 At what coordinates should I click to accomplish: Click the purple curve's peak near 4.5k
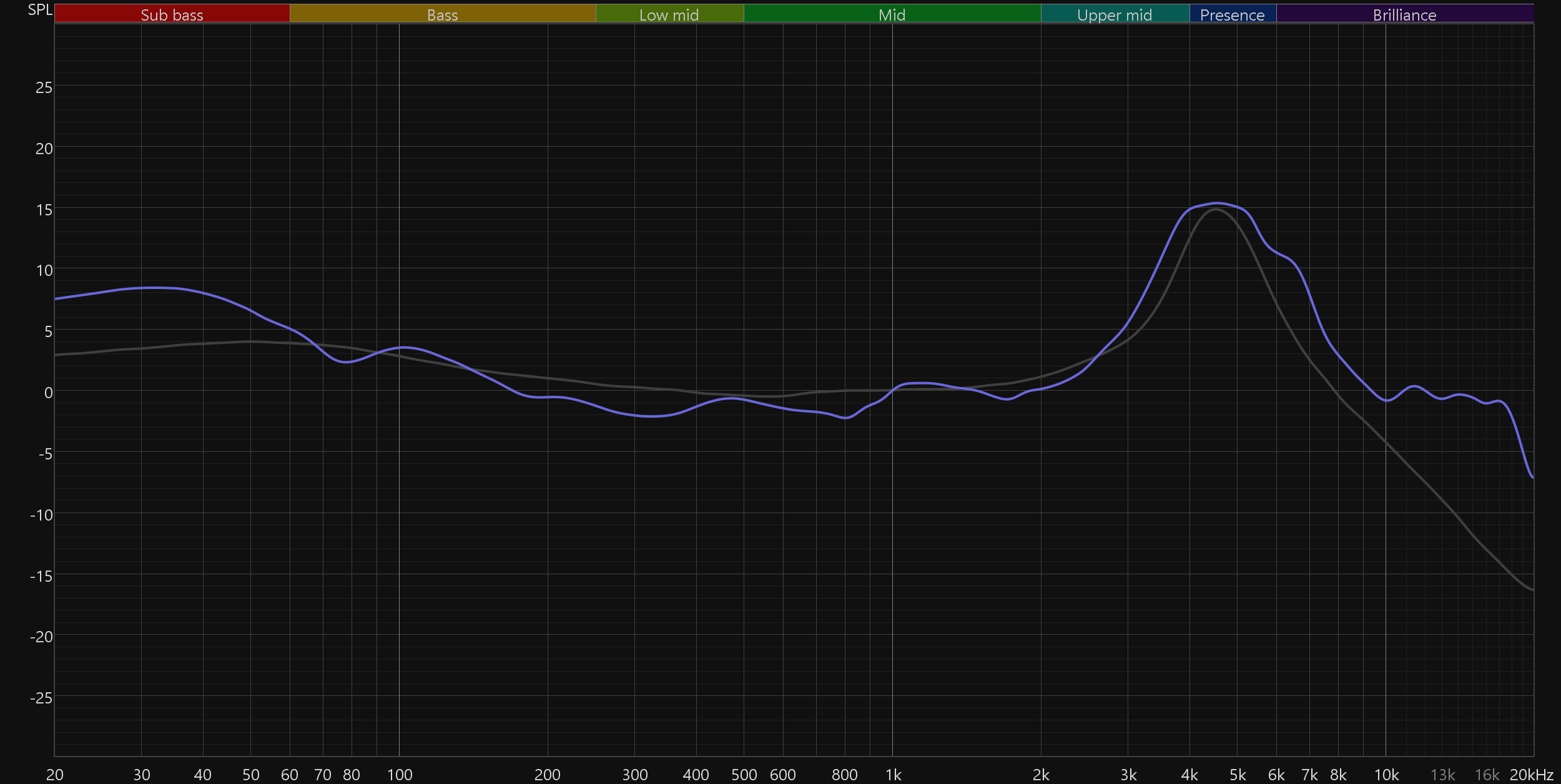click(1218, 203)
